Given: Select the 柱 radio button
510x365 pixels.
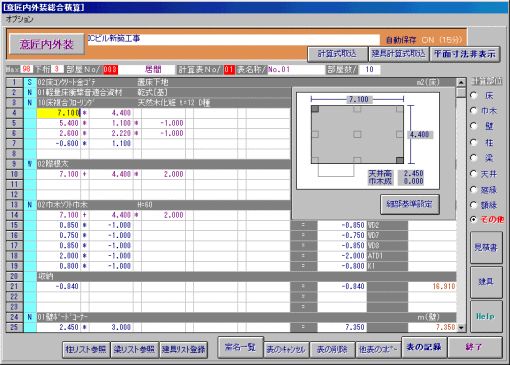Looking at the screenshot, I should [x=474, y=143].
